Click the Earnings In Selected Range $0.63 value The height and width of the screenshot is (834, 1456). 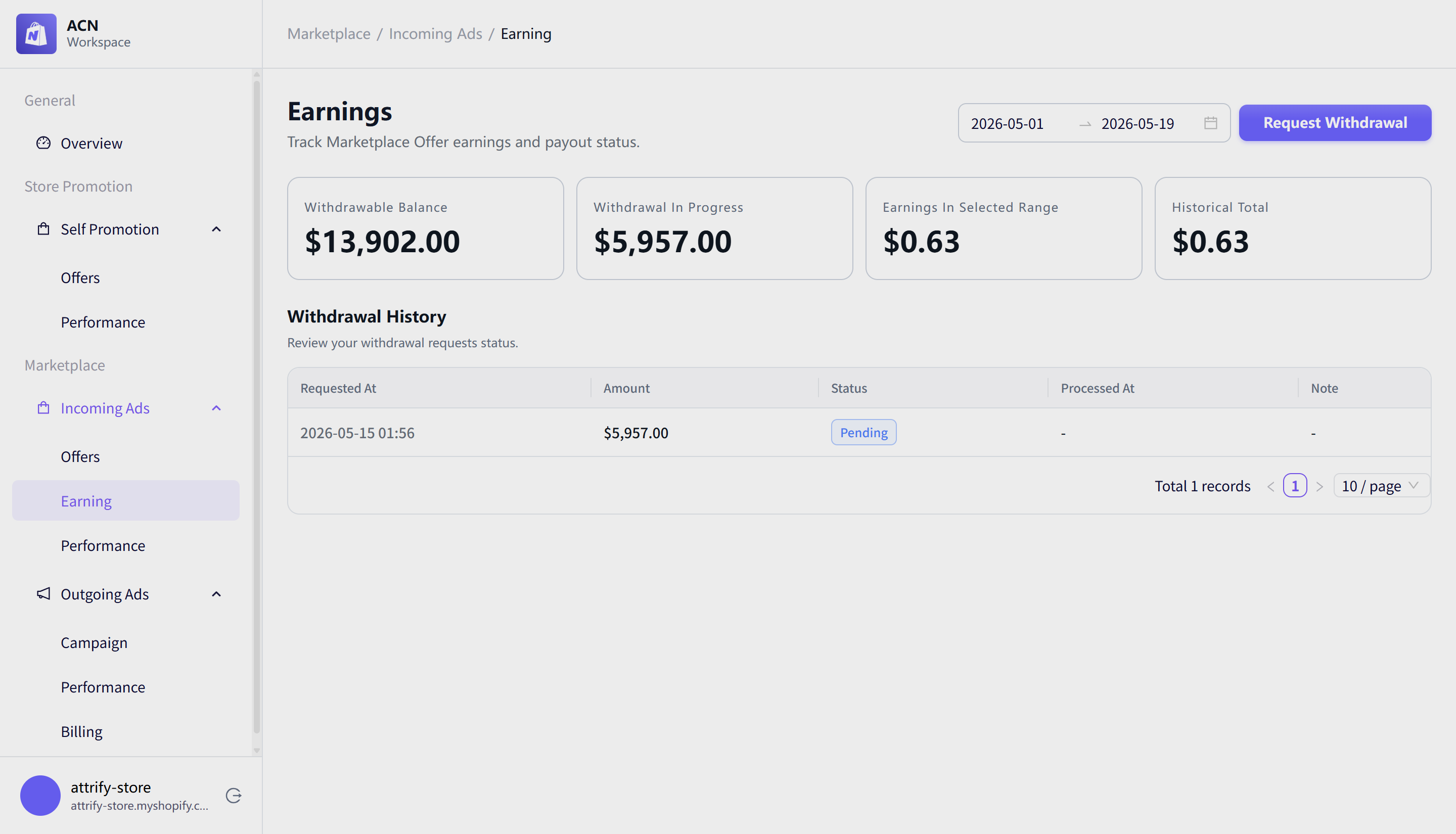click(x=921, y=241)
